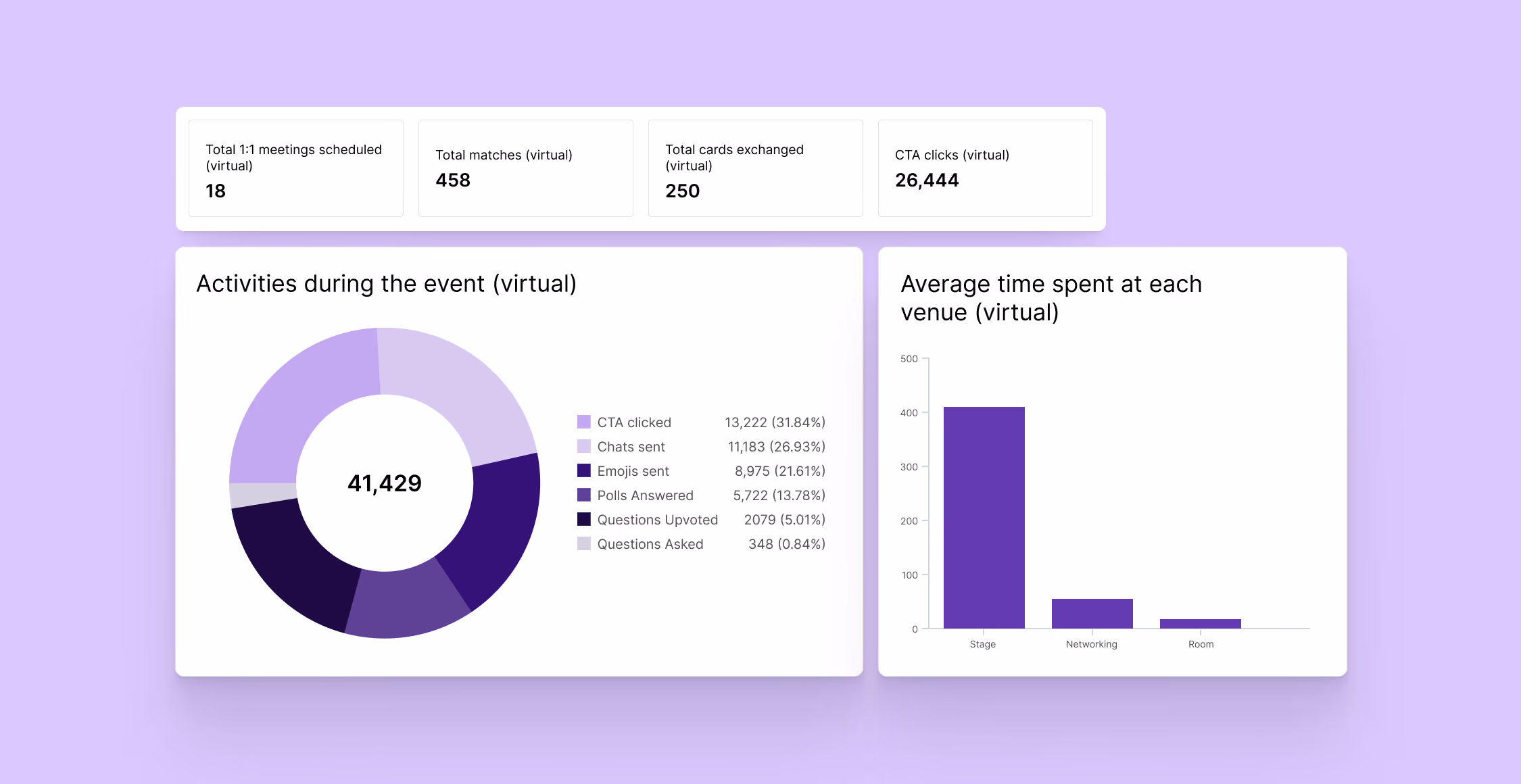Image resolution: width=1521 pixels, height=784 pixels.
Task: Click the Emojis sent legend color swatch
Action: coord(584,470)
